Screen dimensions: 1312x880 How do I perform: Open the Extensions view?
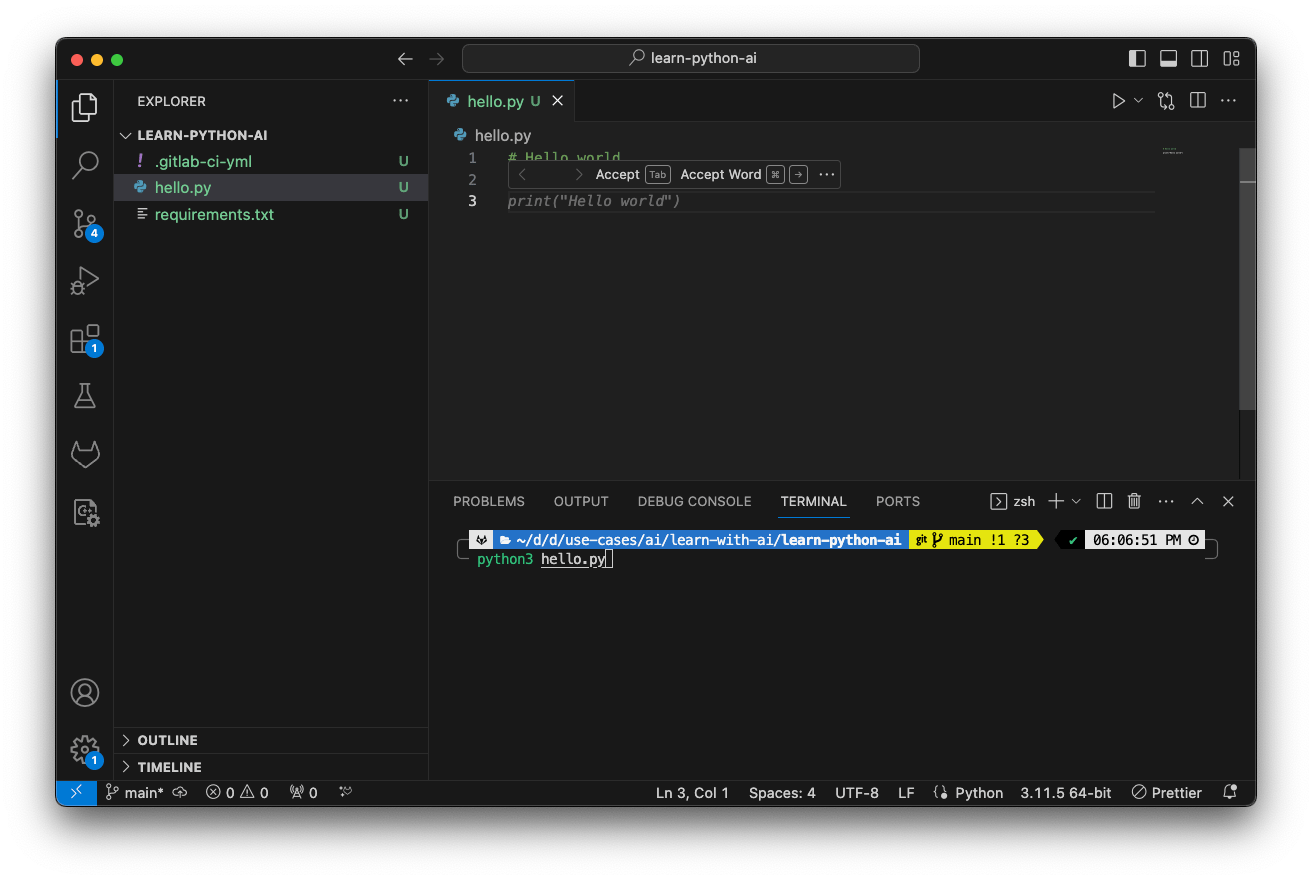click(85, 338)
